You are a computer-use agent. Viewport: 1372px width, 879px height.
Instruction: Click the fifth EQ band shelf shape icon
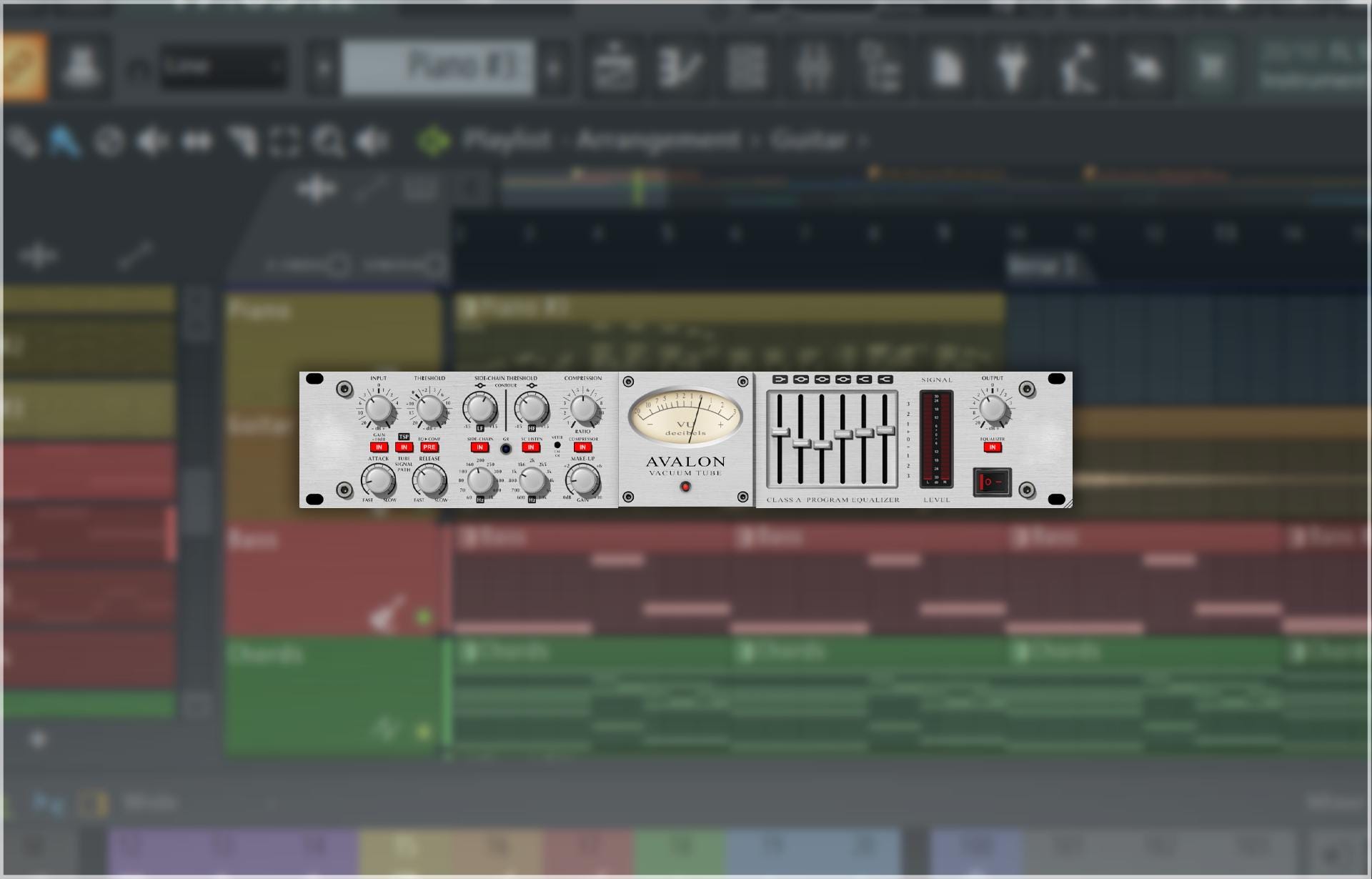(865, 379)
